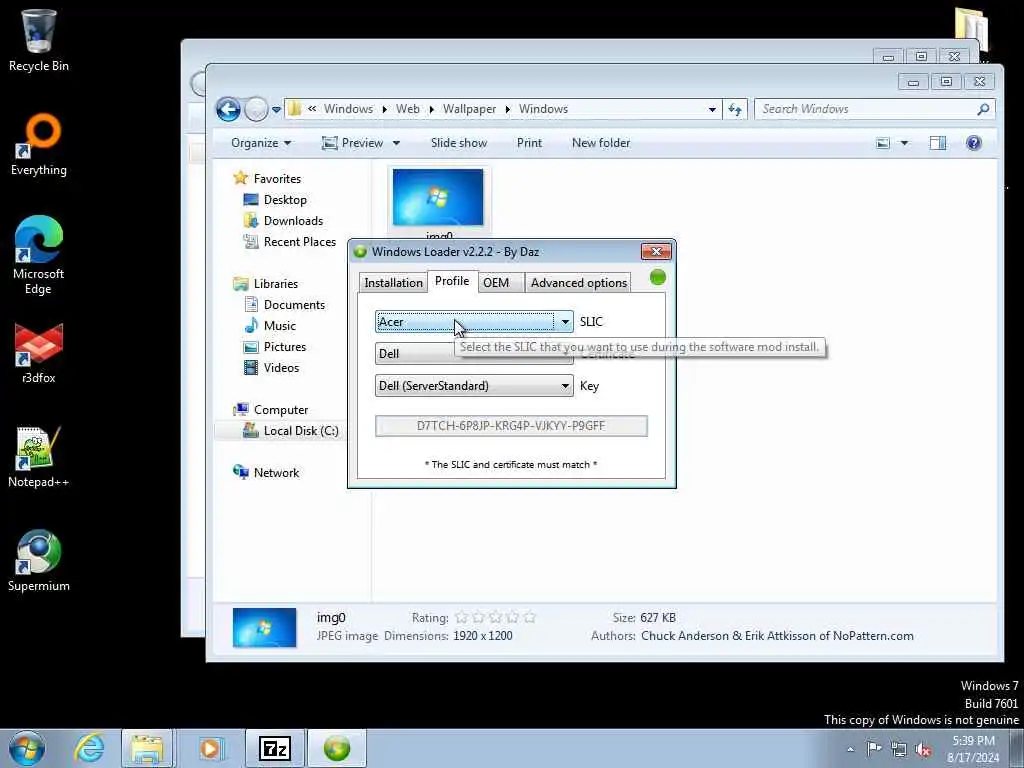Open Internet Explorer from the taskbar
Viewport: 1024px width, 768px height.
(x=89, y=748)
